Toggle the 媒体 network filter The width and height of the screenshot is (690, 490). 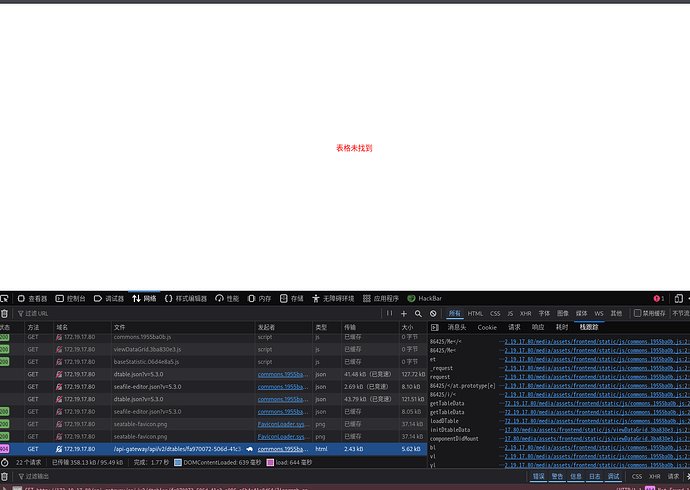[x=581, y=314]
